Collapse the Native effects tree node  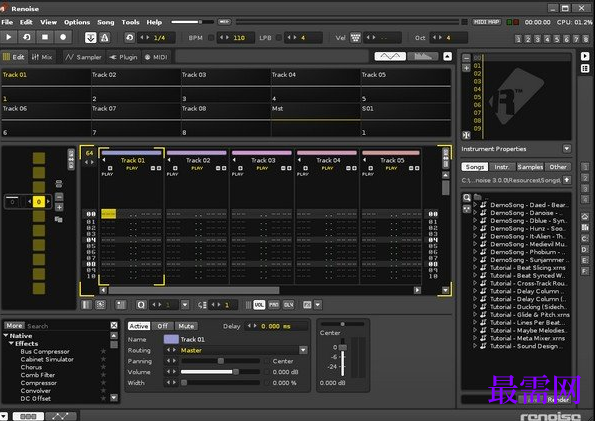tap(6, 335)
